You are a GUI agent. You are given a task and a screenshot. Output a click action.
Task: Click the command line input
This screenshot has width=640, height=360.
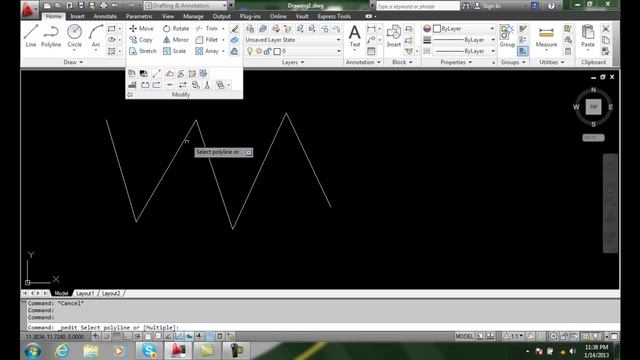(x=322, y=327)
